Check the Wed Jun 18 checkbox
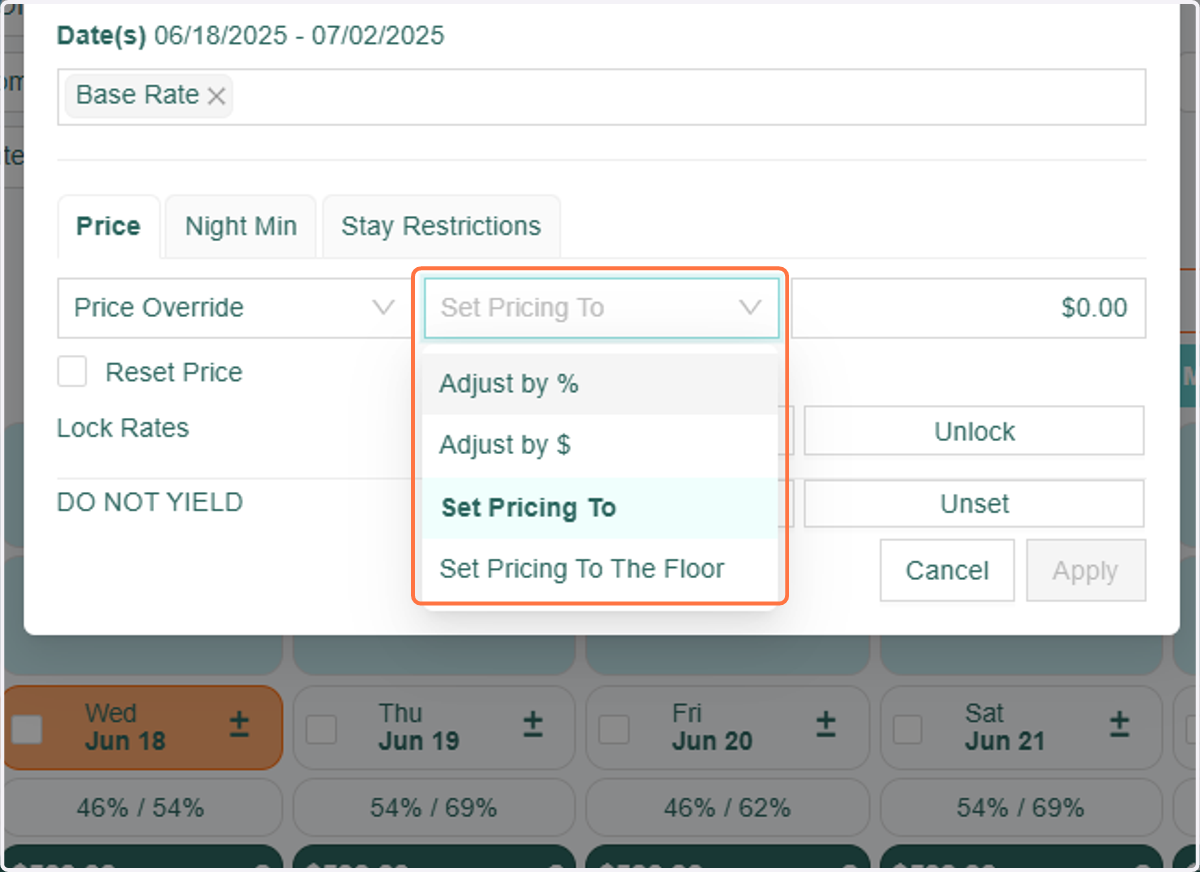The image size is (1200, 872). (x=26, y=729)
